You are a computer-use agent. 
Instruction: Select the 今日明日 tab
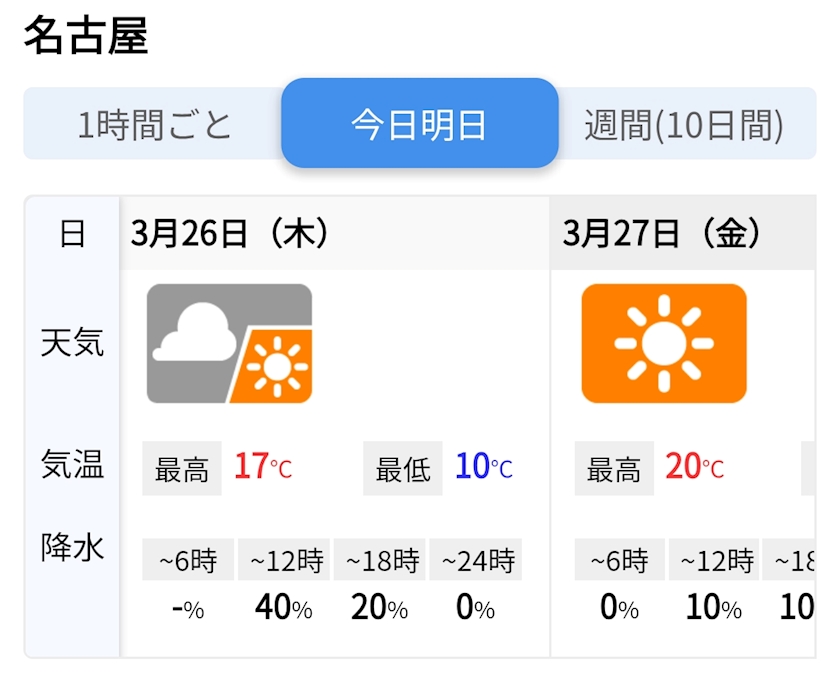(x=419, y=124)
